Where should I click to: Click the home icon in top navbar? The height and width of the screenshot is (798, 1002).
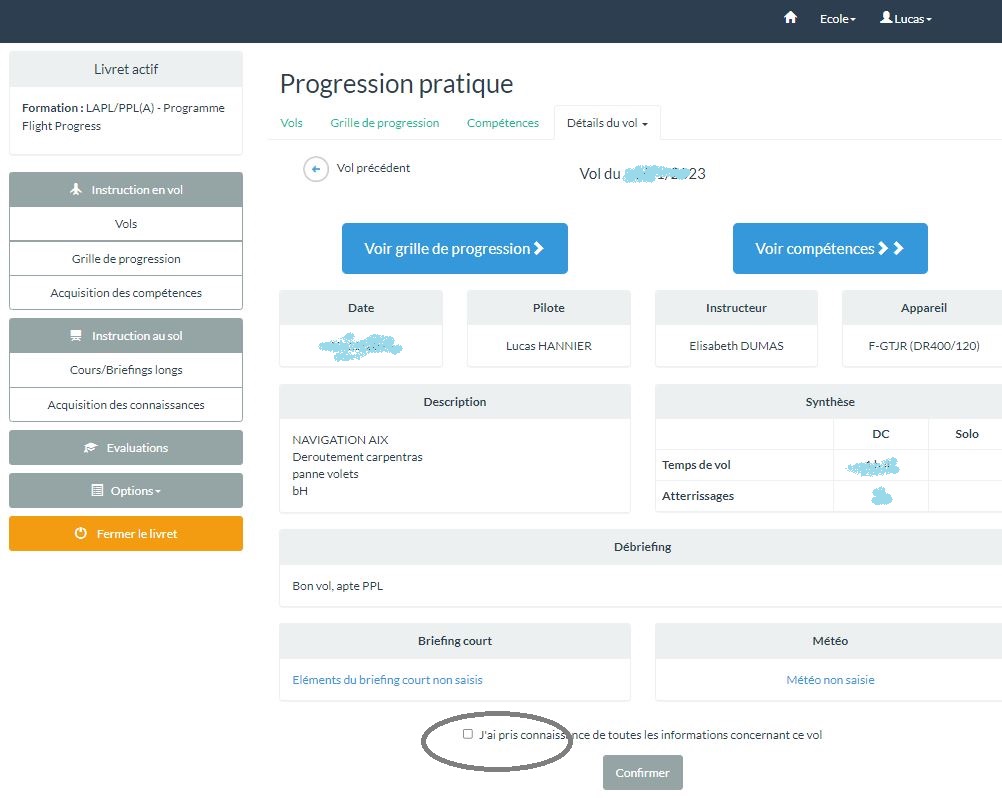(790, 18)
